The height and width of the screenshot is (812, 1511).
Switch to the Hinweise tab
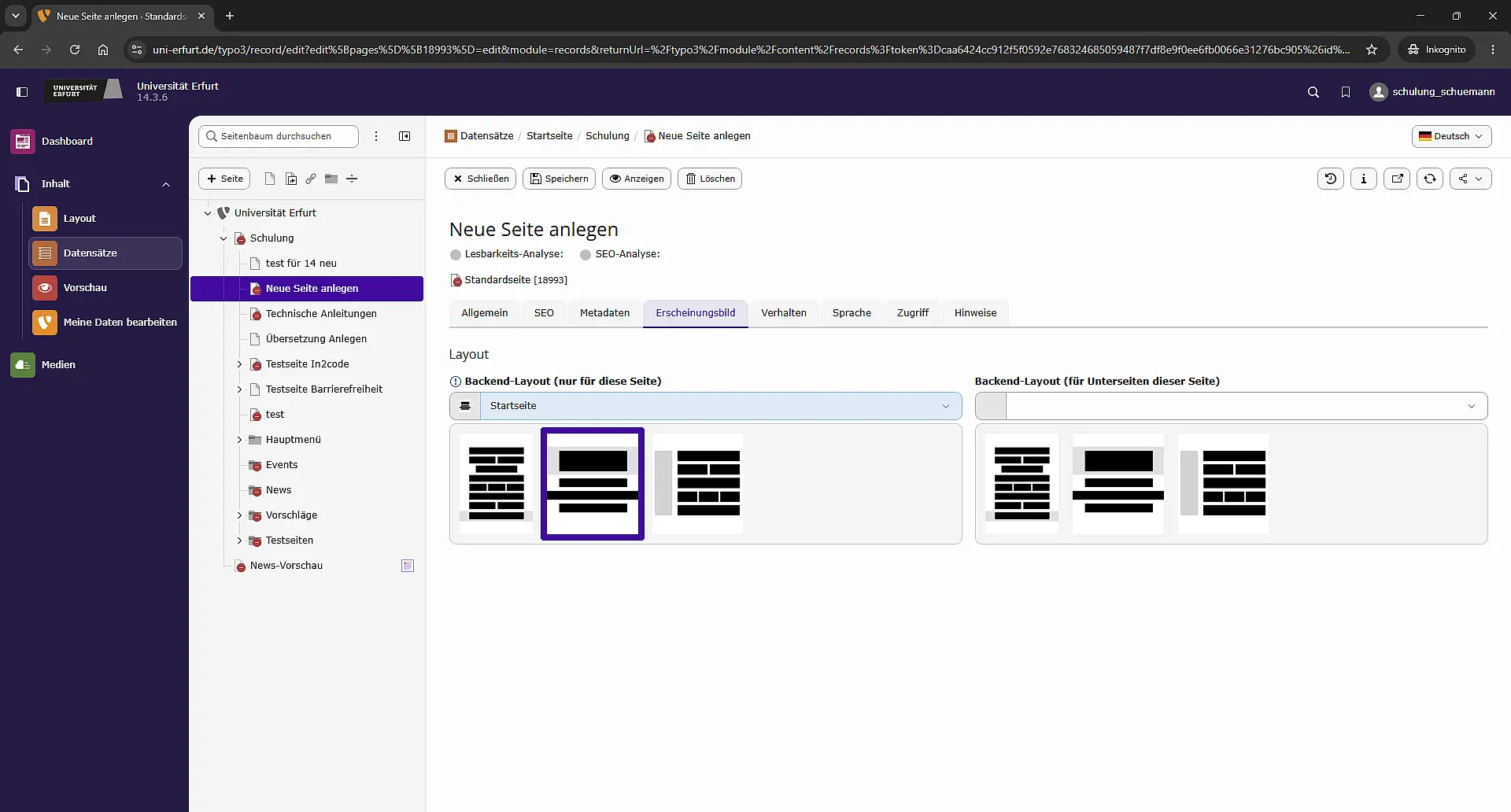pyautogui.click(x=975, y=313)
